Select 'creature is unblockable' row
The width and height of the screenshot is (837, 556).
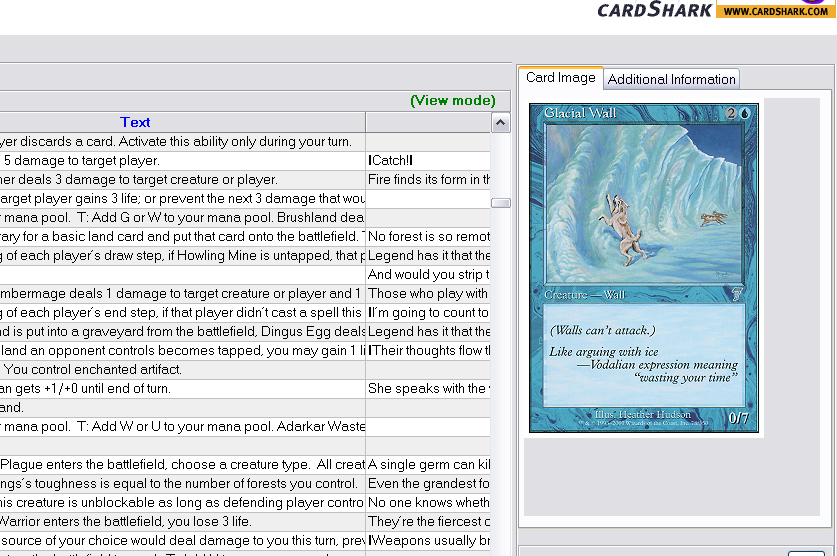[183, 503]
